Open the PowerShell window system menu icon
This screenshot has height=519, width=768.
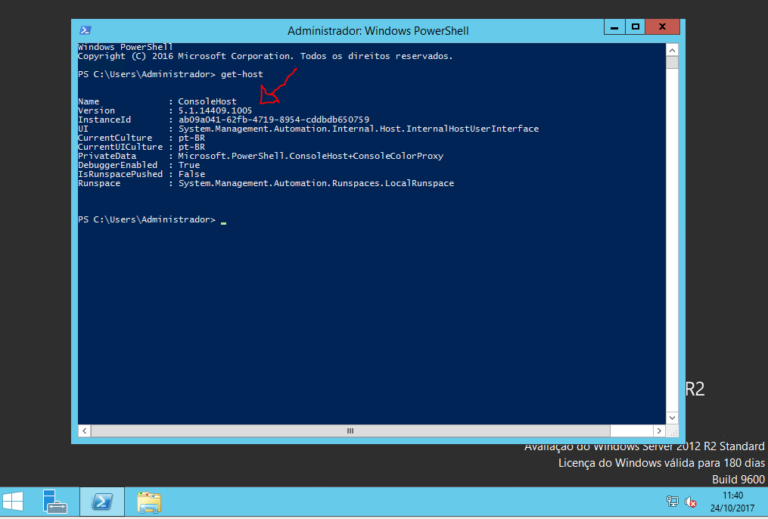click(x=87, y=30)
